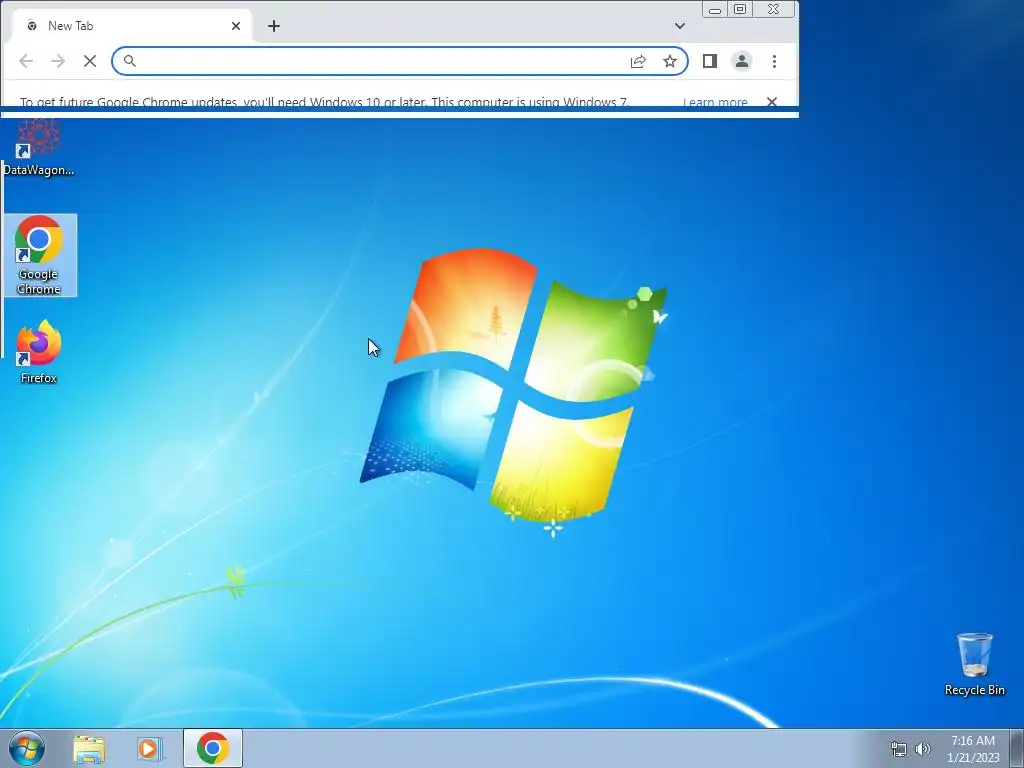Open Windows Explorer from the taskbar
The image size is (1024, 768).
(x=89, y=748)
